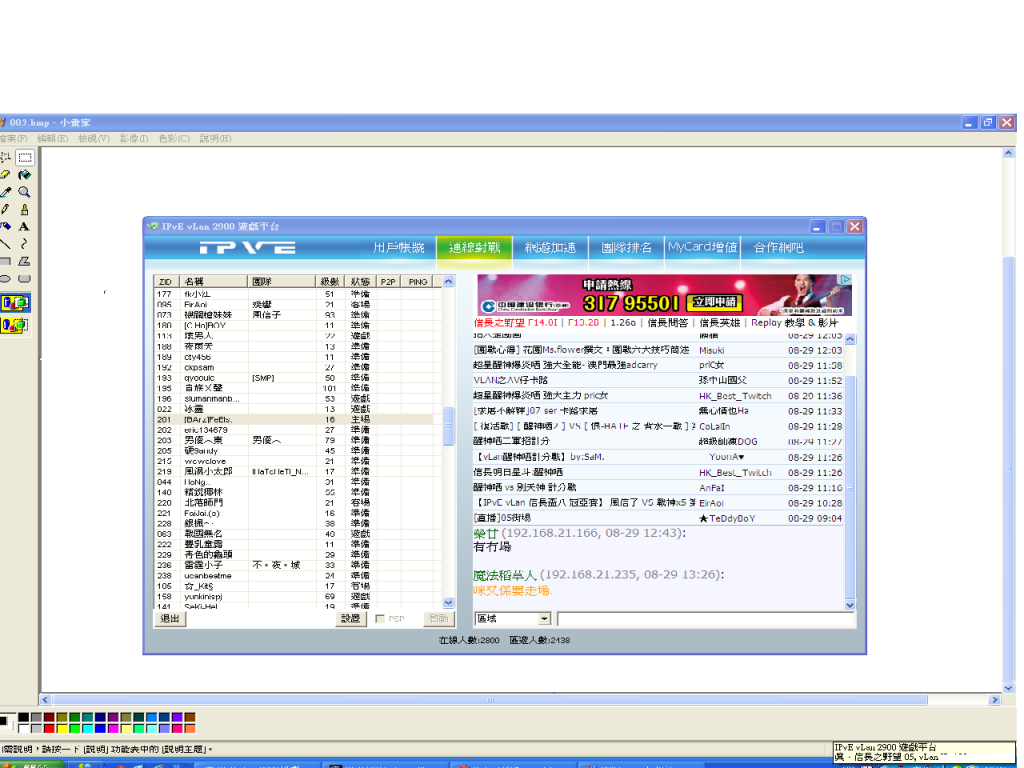Switch to the 團隊排名 tab
Image resolution: width=1024 pixels, height=768 pixels.
[626, 247]
